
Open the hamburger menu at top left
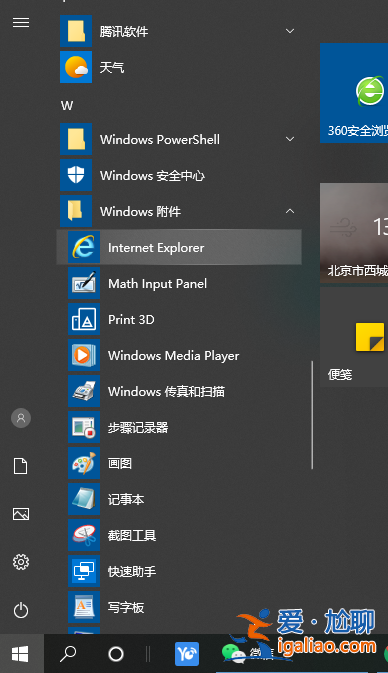[x=21, y=22]
